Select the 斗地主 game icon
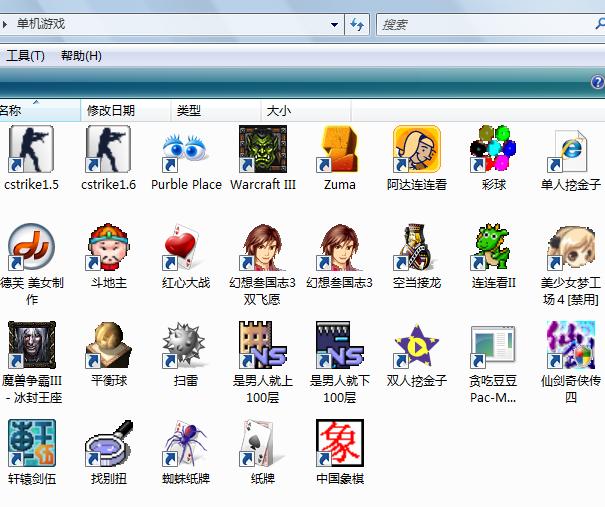Viewport: 605px width, 507px height. (108, 247)
